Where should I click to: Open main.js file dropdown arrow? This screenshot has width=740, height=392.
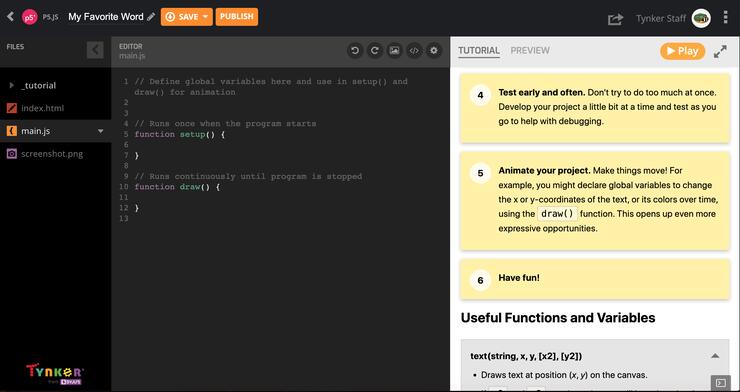[101, 131]
